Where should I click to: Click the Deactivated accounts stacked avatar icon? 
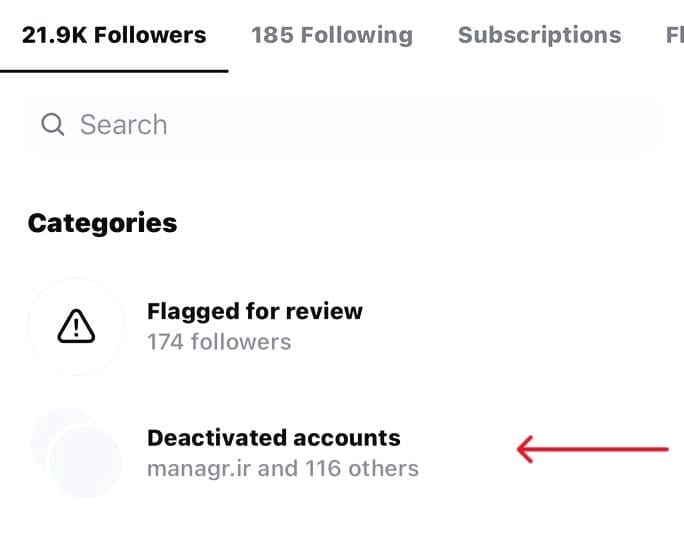(76, 452)
